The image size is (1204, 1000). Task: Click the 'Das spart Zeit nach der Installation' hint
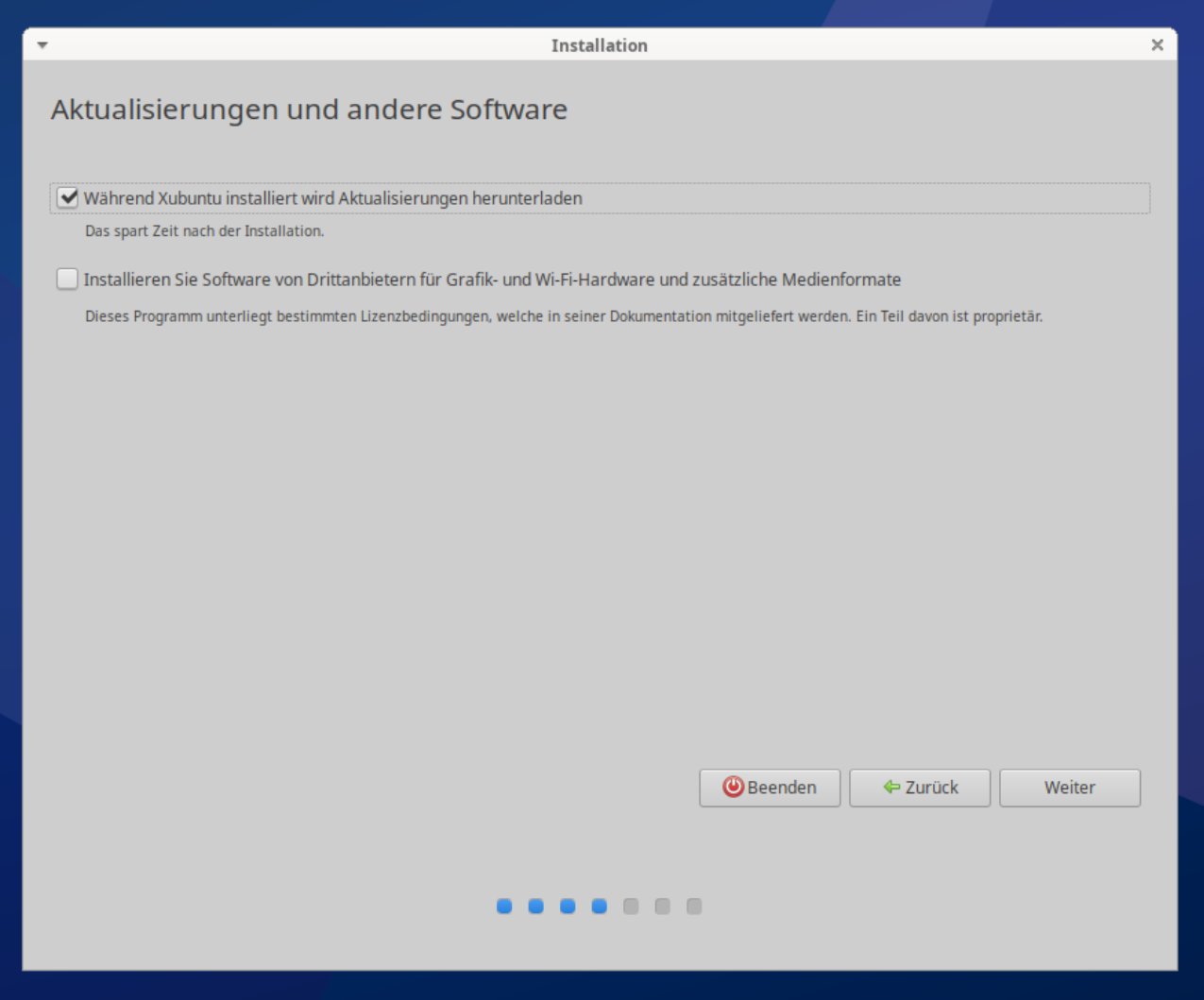(x=204, y=231)
